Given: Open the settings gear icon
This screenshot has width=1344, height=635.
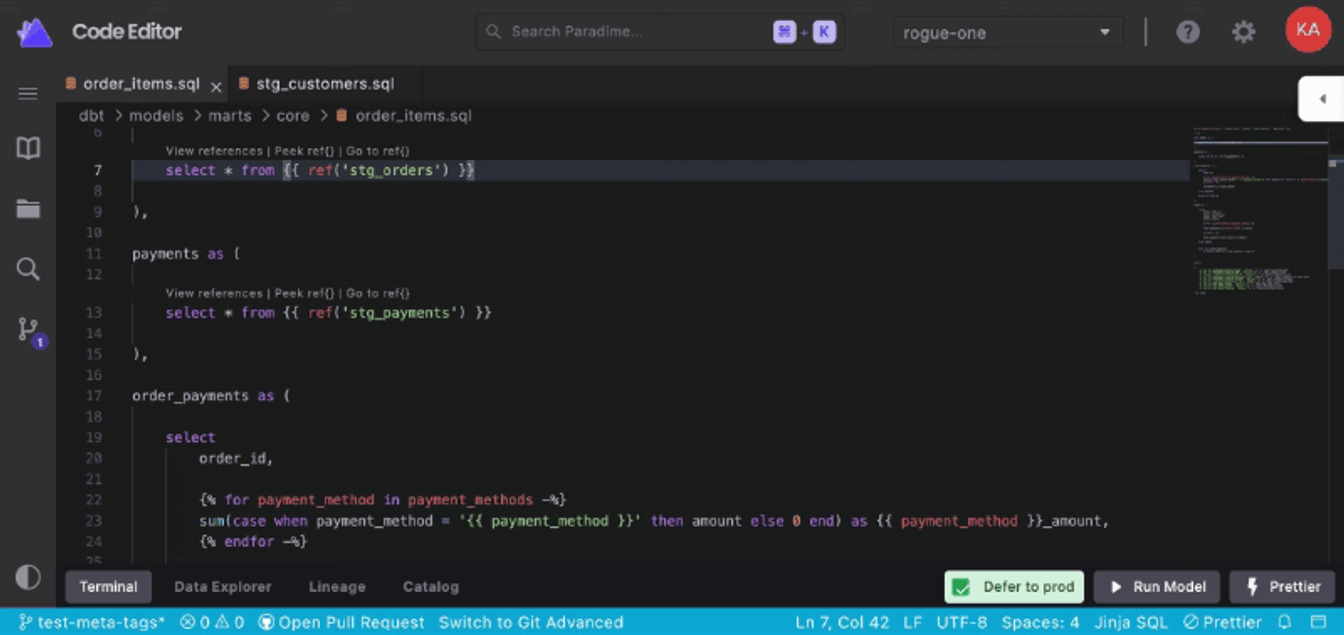Looking at the screenshot, I should [x=1243, y=32].
